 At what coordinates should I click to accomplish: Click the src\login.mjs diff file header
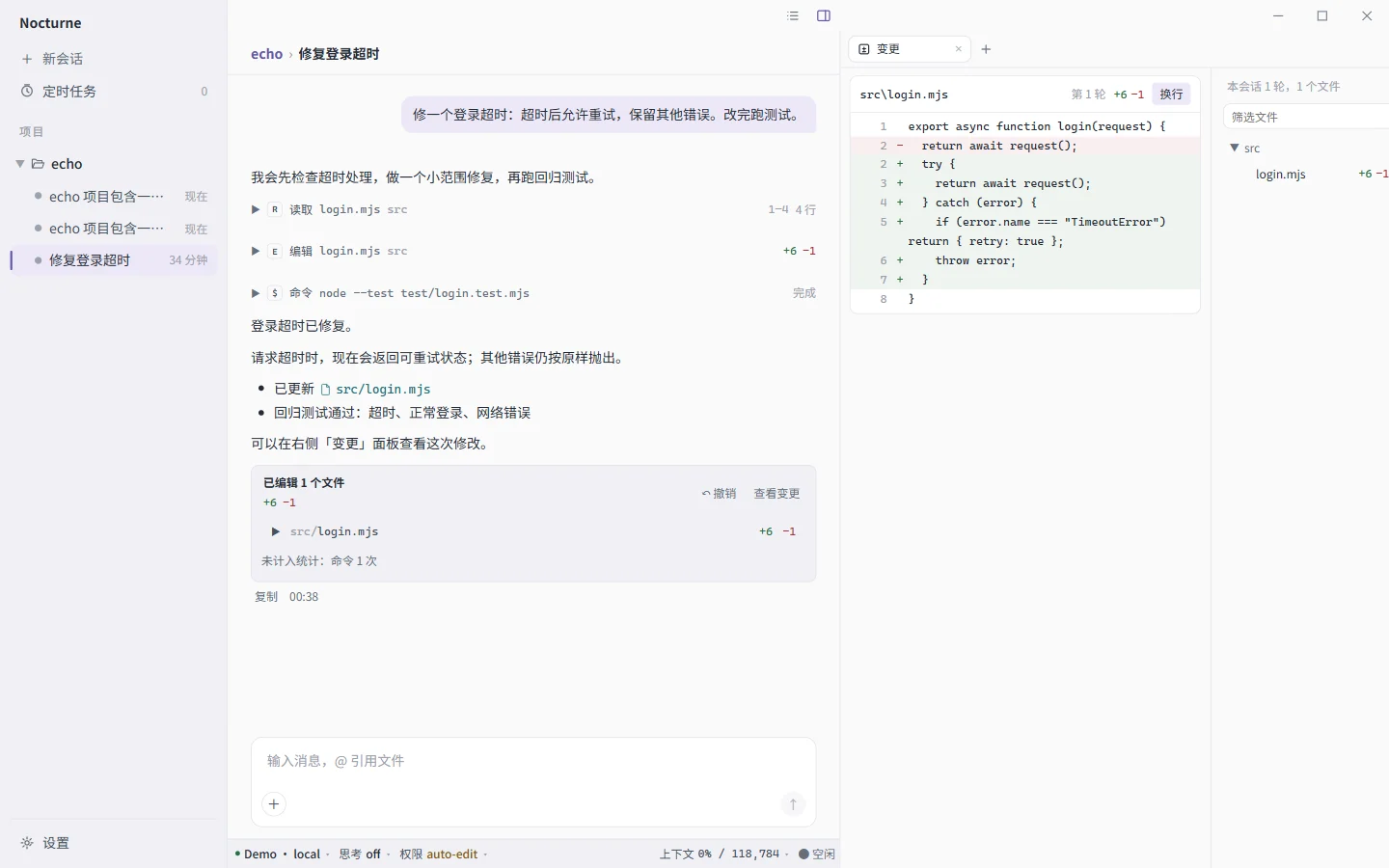904,95
